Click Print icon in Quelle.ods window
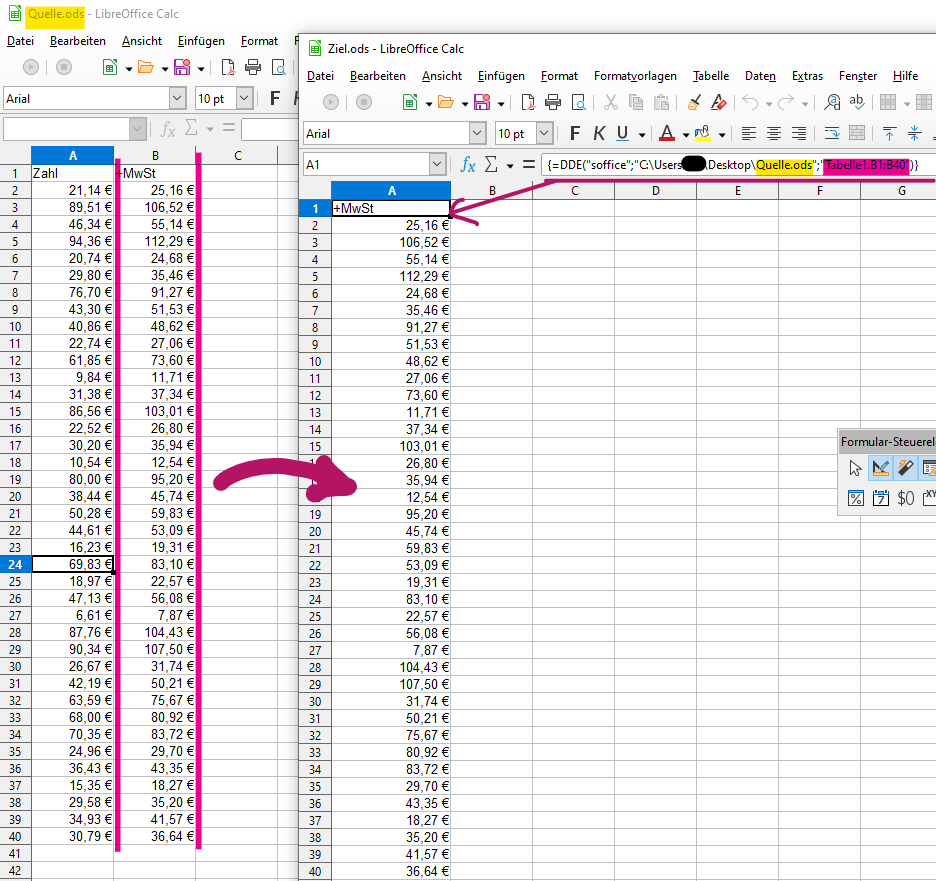936x881 pixels. [x=253, y=67]
